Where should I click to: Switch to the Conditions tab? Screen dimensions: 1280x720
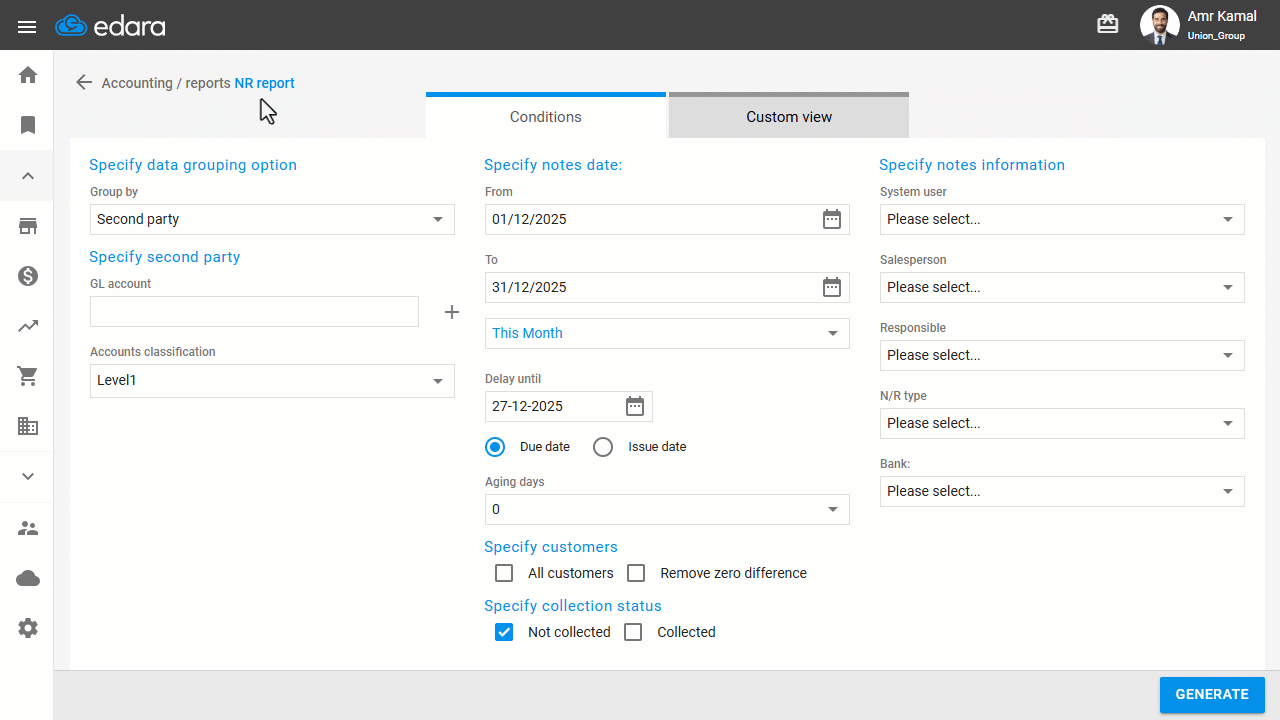(x=546, y=116)
